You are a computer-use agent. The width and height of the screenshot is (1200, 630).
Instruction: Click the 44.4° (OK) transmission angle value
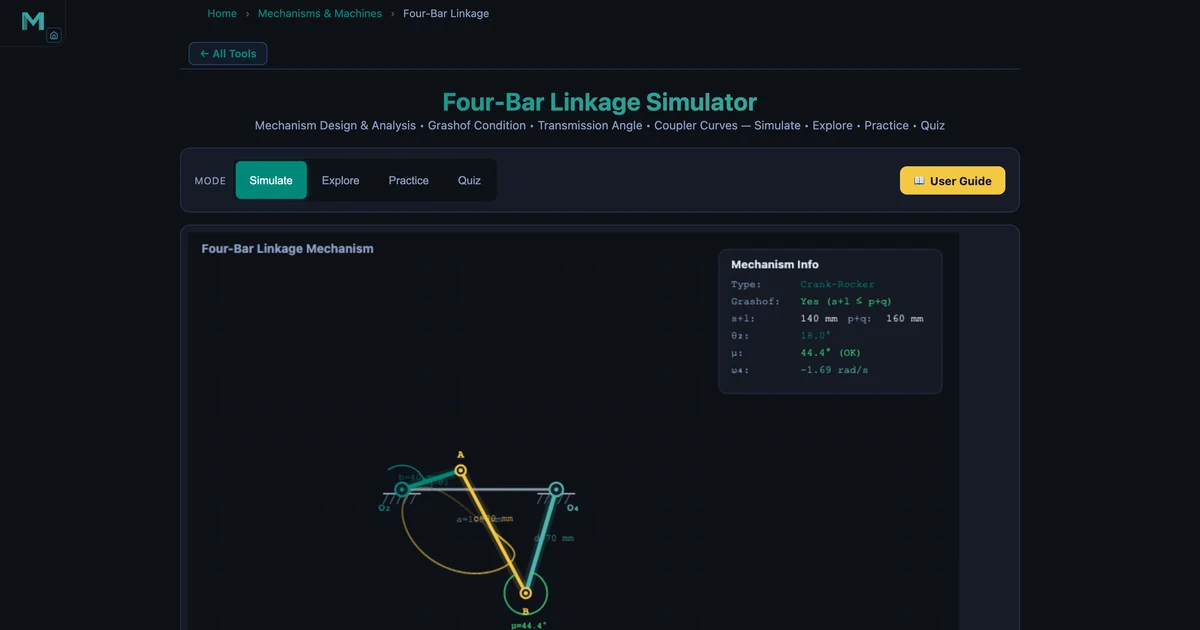click(830, 353)
